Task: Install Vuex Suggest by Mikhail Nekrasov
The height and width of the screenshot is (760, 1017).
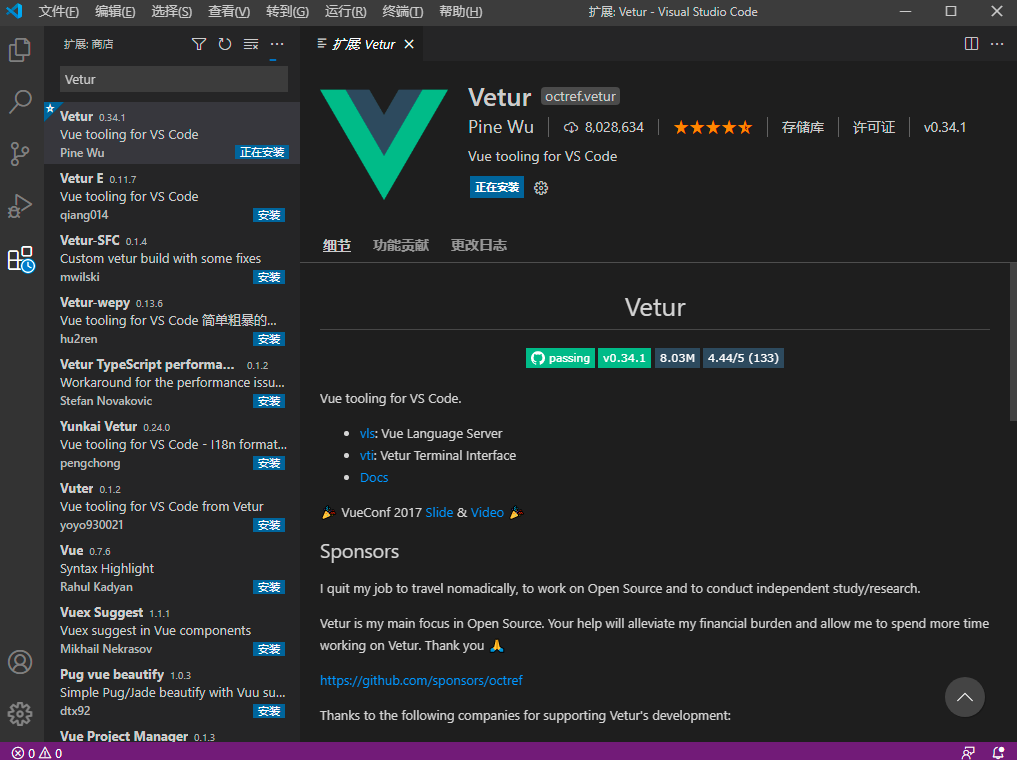Action: [269, 649]
